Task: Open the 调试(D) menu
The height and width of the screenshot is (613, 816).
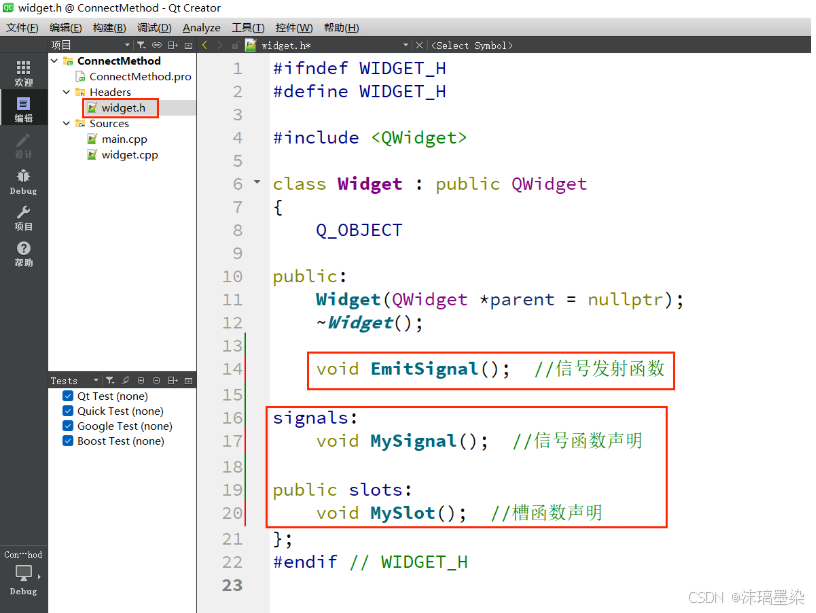Action: pos(154,28)
